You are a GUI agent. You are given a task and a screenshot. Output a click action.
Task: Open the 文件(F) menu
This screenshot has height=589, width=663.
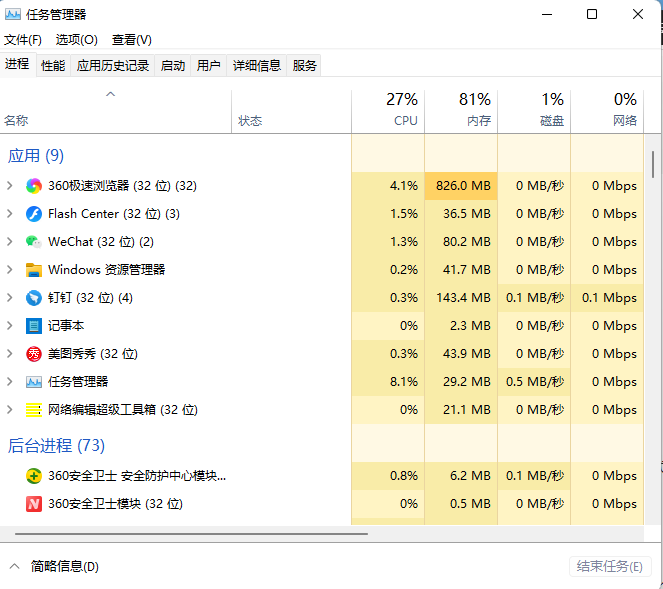click(x=23, y=40)
